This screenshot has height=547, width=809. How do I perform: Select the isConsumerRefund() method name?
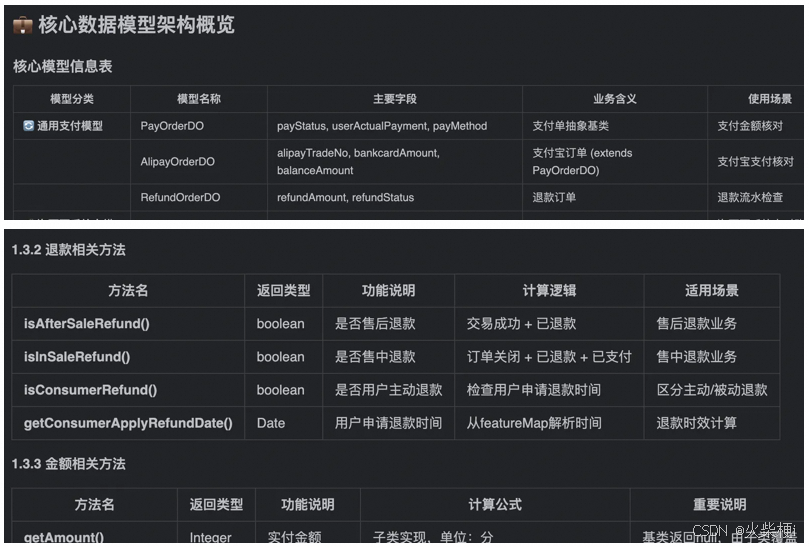click(90, 390)
